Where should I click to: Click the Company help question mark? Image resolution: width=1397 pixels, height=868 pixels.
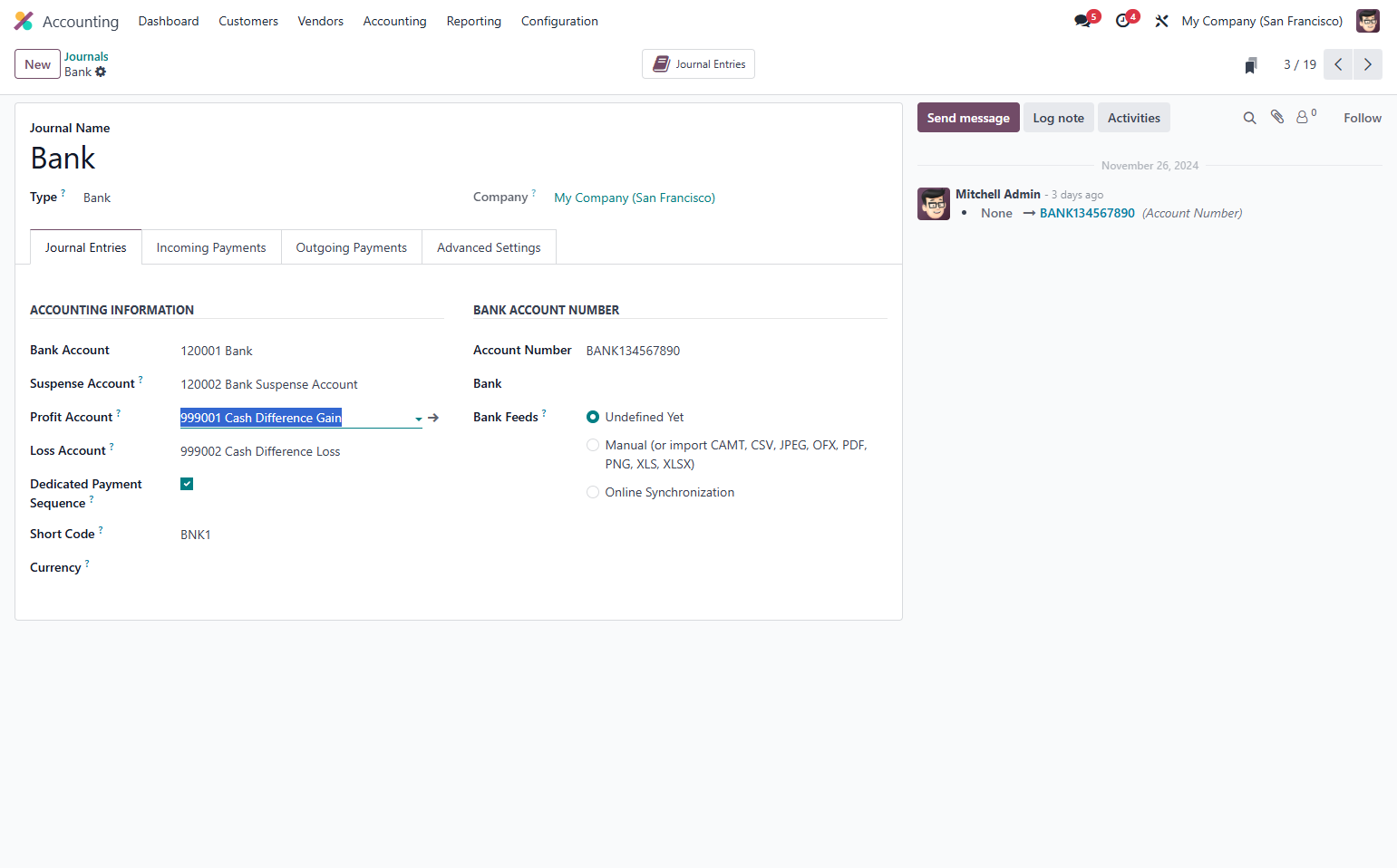pyautogui.click(x=534, y=193)
